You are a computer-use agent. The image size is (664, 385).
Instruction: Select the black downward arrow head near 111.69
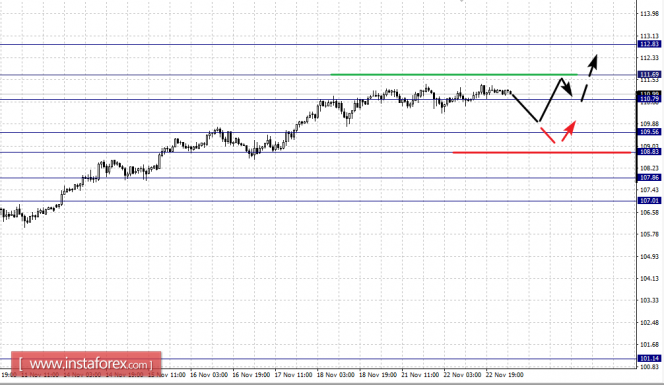(567, 89)
